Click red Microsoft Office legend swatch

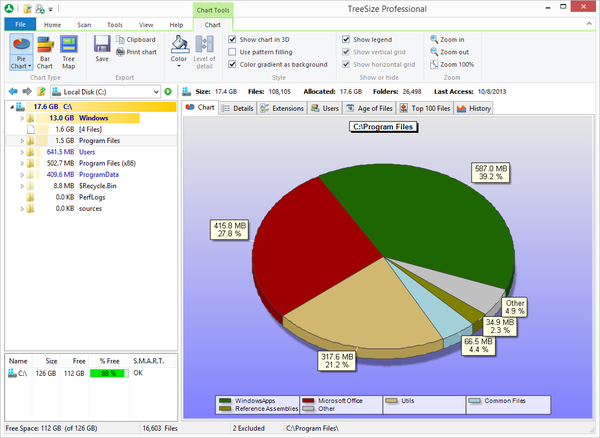(308, 401)
